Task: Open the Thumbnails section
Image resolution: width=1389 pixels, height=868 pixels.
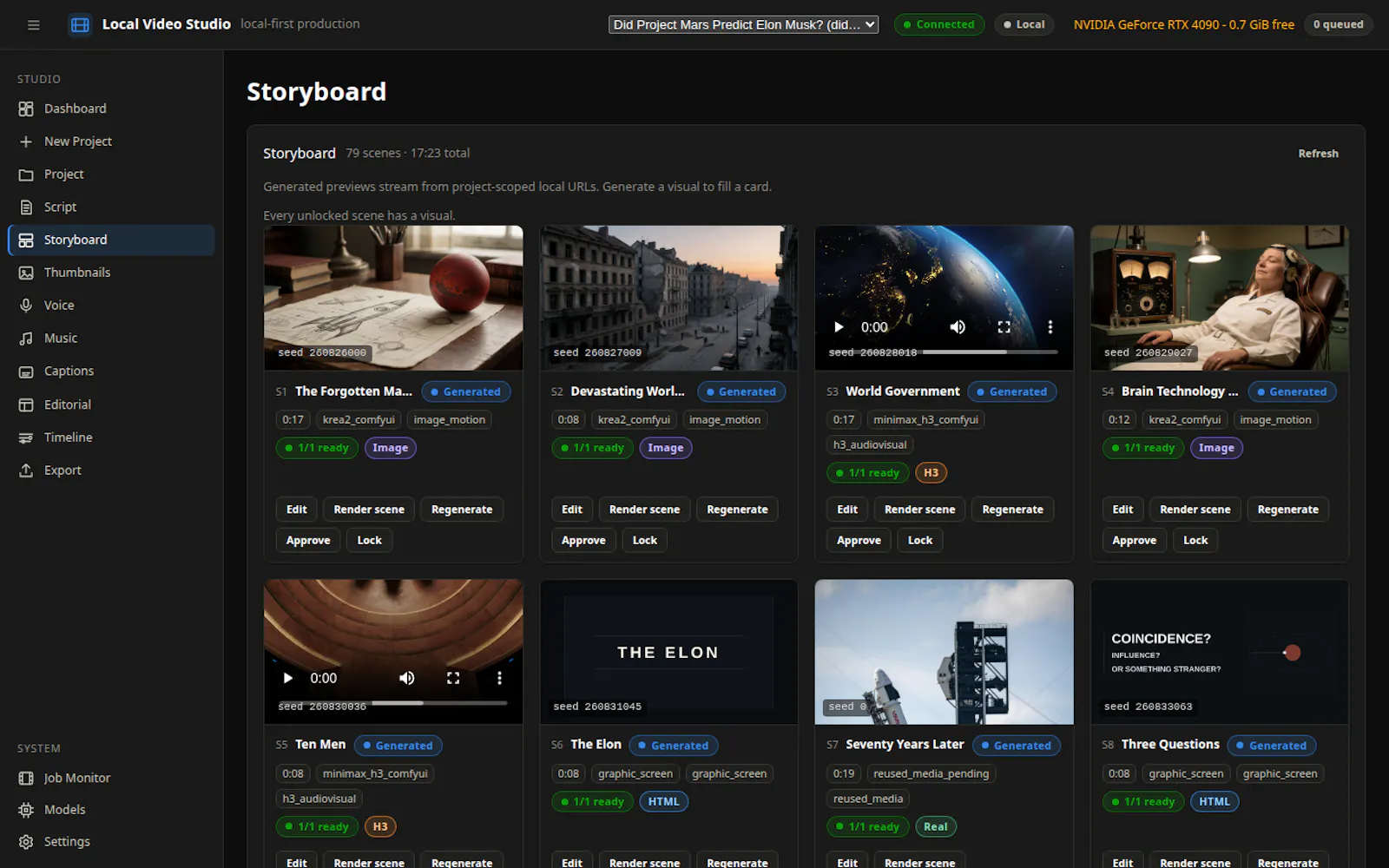Action: tap(111, 273)
